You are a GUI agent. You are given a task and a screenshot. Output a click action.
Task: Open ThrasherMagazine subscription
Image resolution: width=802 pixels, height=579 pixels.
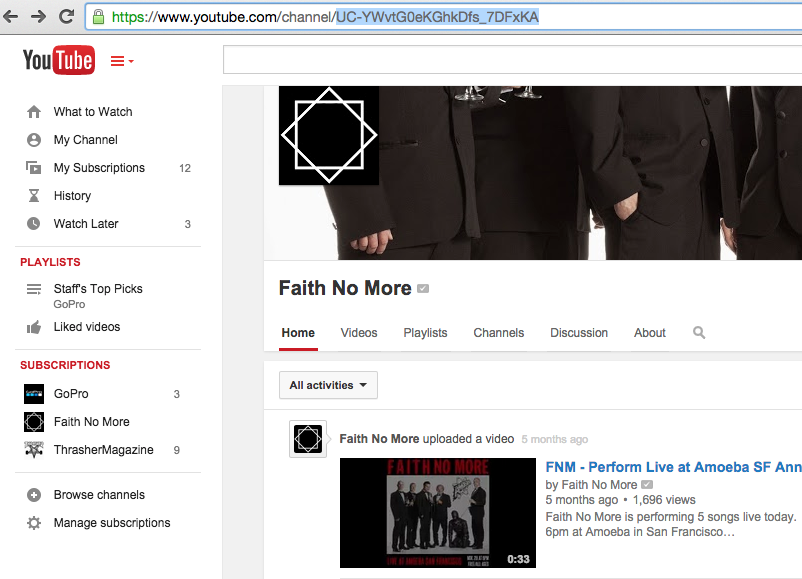click(103, 450)
